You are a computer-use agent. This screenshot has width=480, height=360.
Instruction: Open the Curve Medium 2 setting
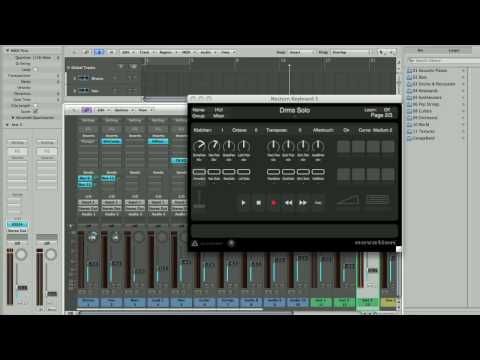(x=375, y=130)
